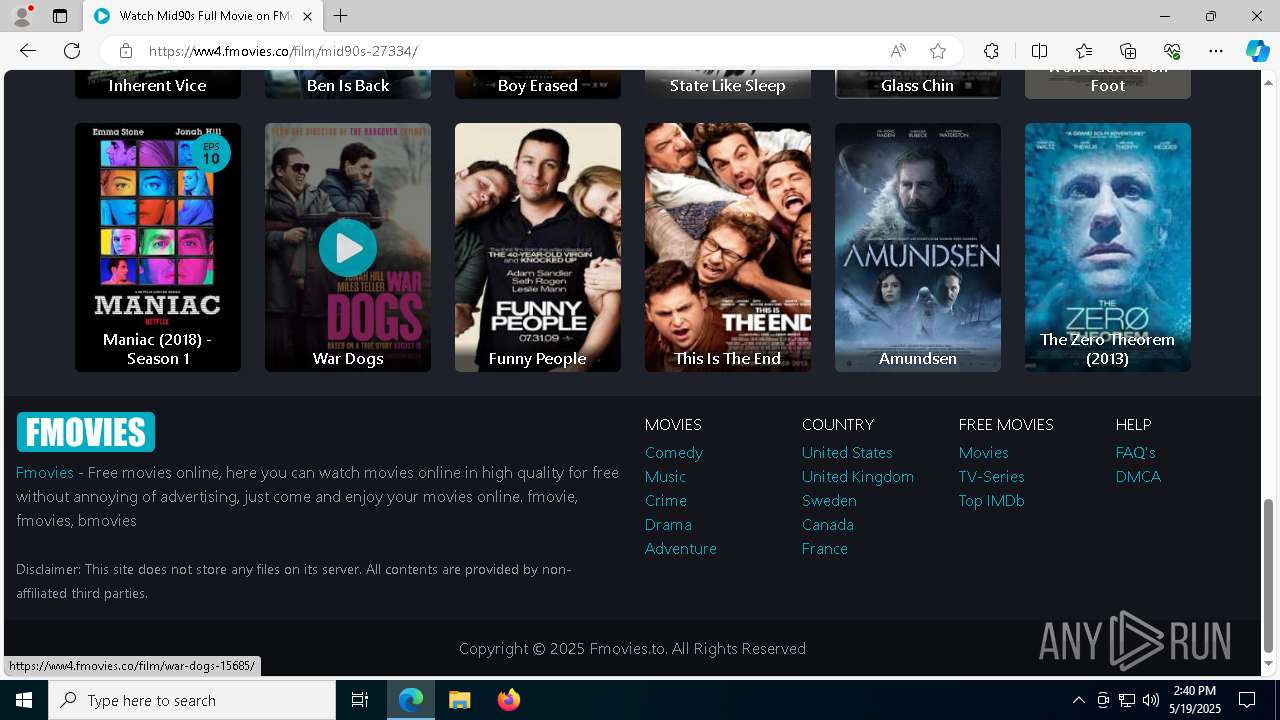
Task: Launch Firefox from taskbar
Action: coord(509,700)
